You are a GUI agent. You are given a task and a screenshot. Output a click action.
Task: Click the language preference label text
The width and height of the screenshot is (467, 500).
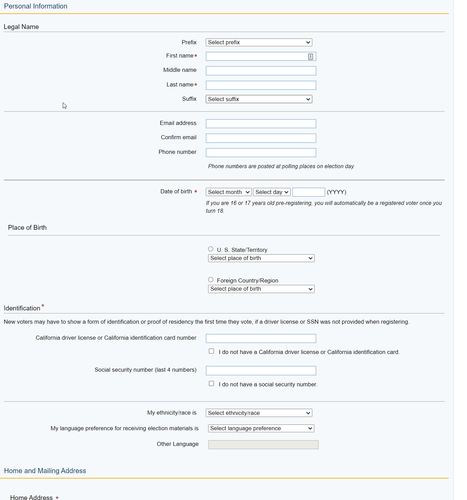(125, 428)
